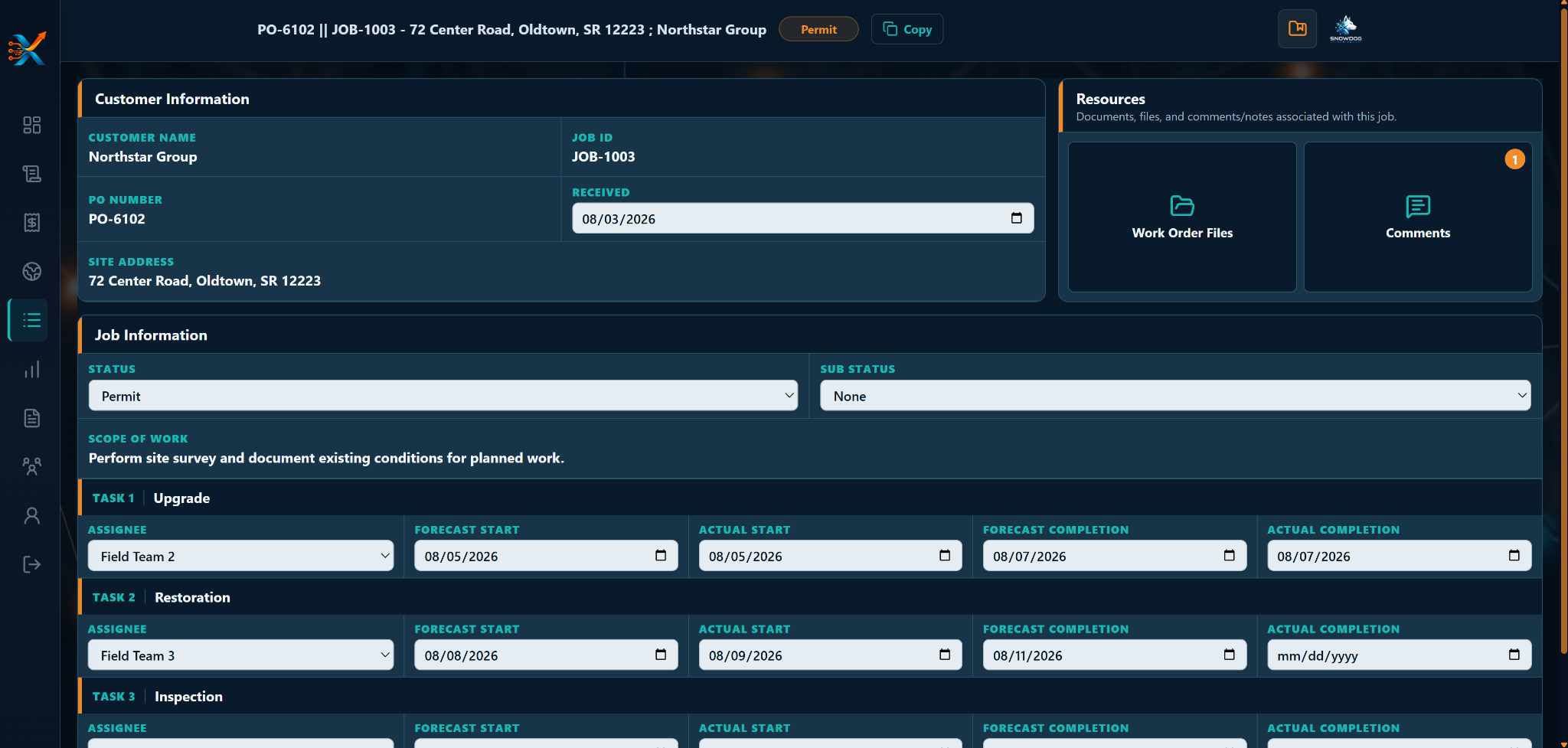
Task: Click Task 2 Actual Start date 08/09/2026
Action: [830, 655]
